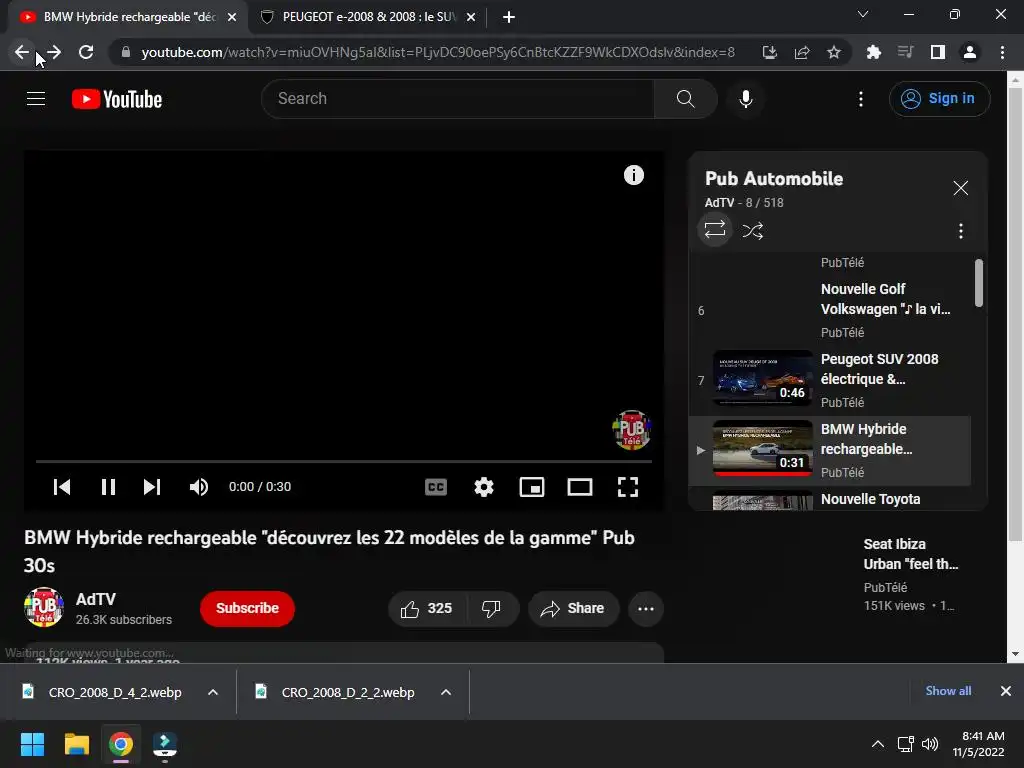Close the BMW Hybride rechargeable tab
Screen dimensions: 1024x768
point(232,17)
